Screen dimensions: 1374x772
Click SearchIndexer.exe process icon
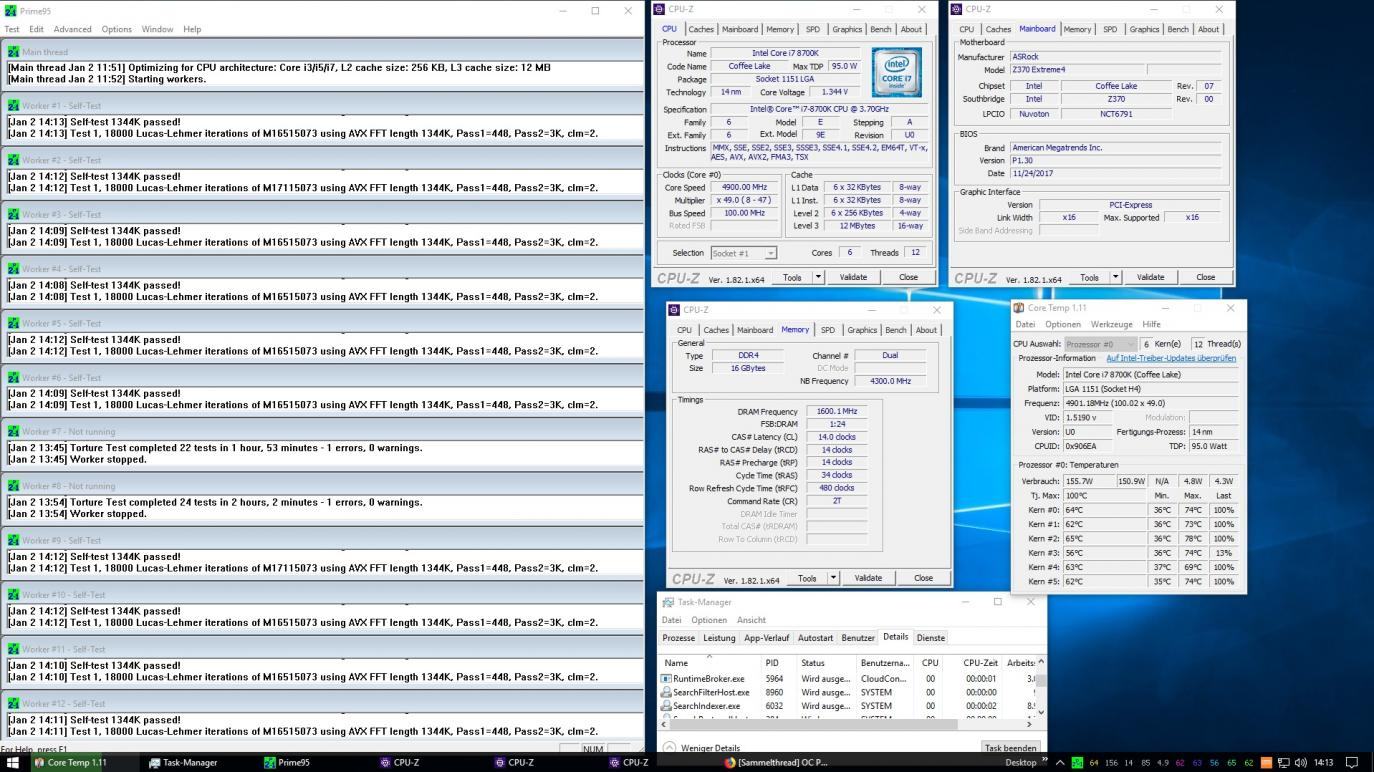(666, 706)
